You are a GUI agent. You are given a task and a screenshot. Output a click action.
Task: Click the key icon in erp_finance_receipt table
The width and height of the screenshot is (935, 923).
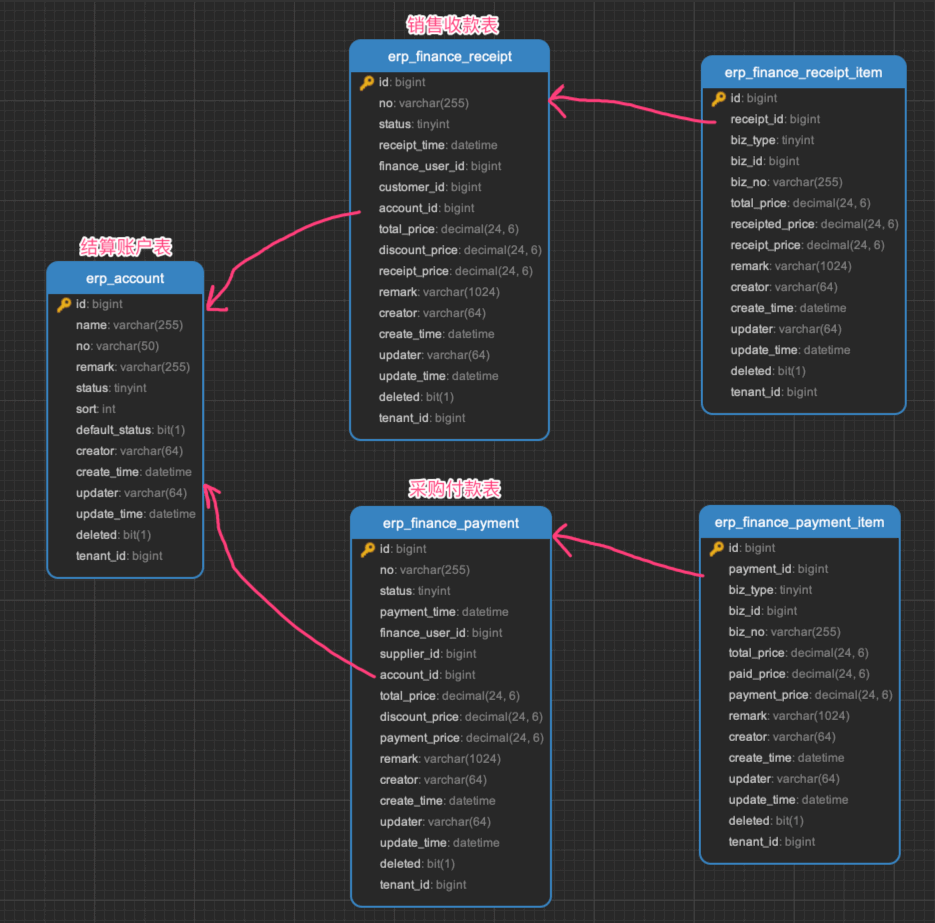tap(367, 82)
